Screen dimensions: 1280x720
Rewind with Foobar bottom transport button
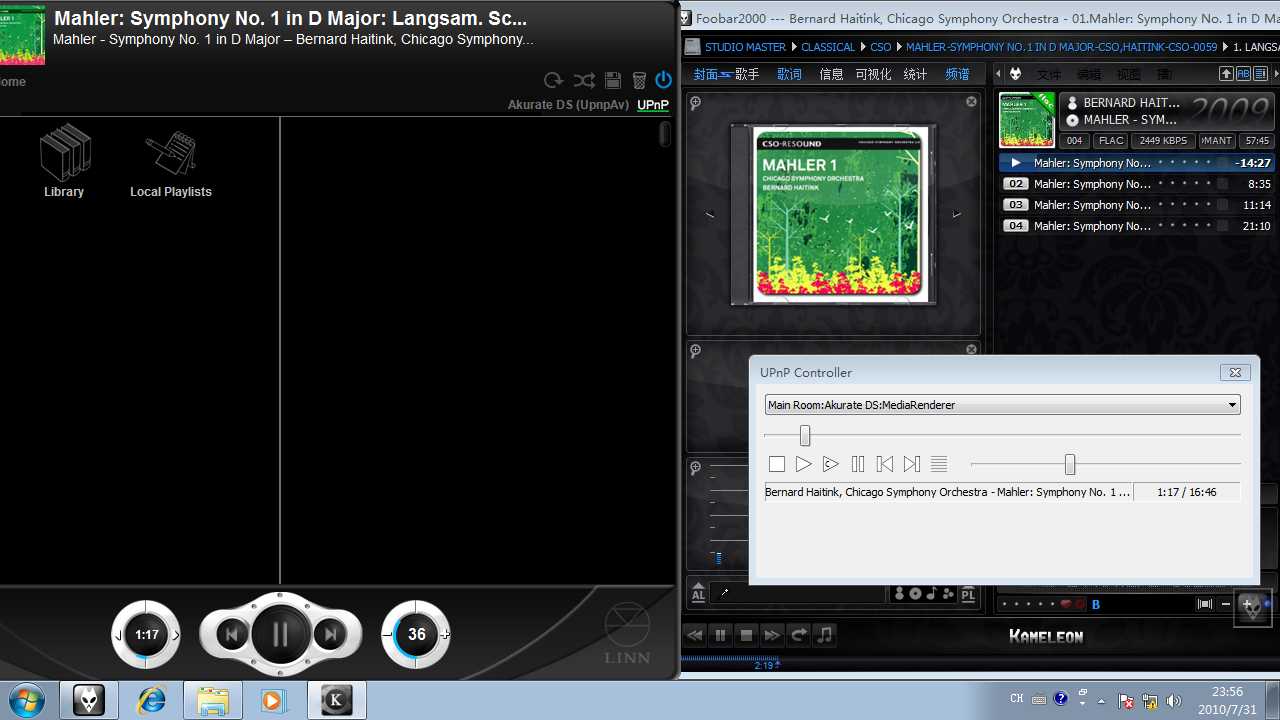[x=694, y=635]
